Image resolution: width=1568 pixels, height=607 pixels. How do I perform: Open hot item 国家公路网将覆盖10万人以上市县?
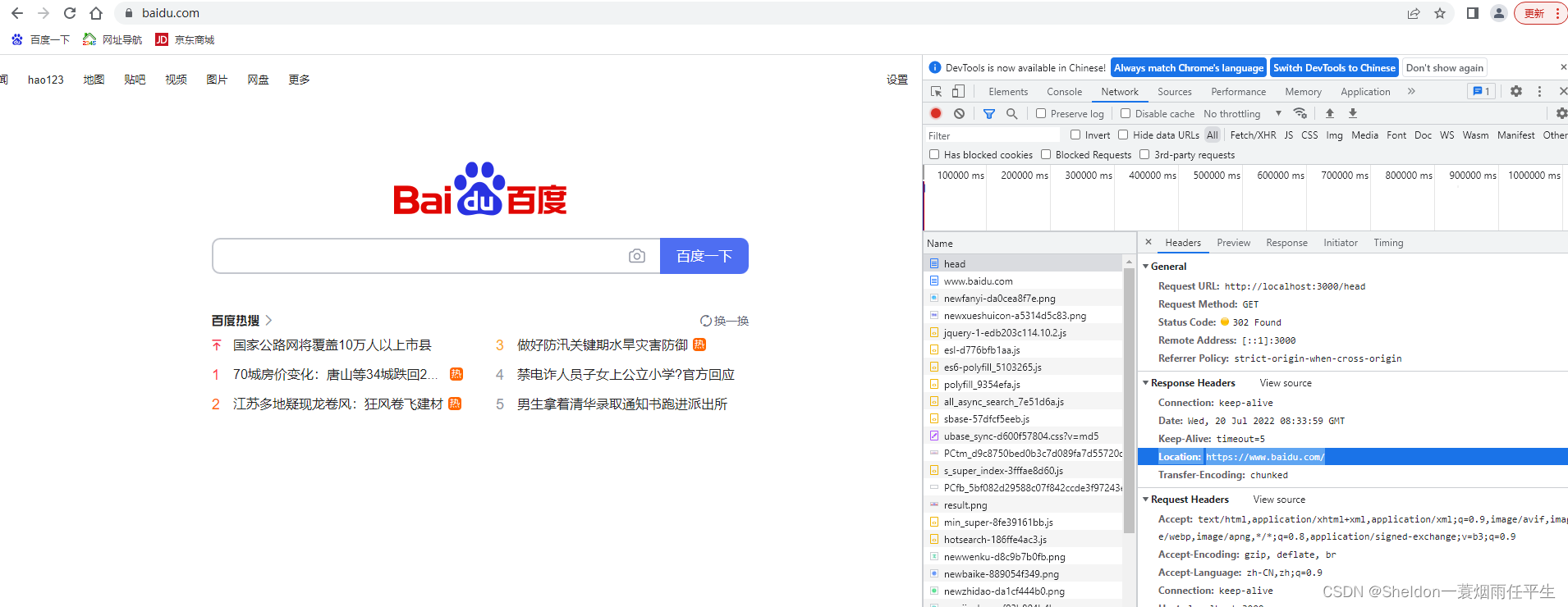click(332, 345)
